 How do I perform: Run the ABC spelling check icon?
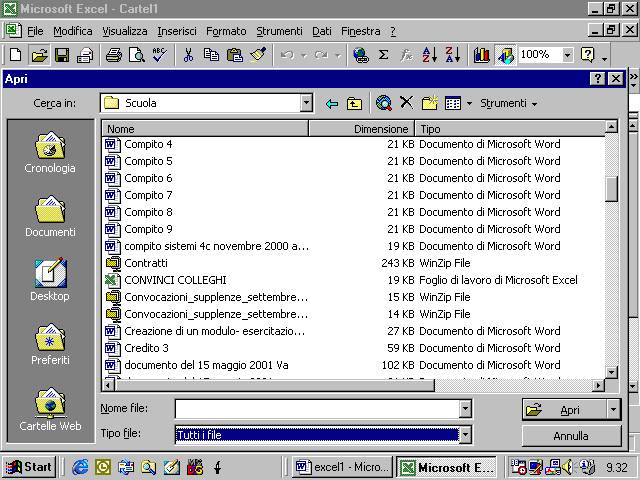point(160,54)
